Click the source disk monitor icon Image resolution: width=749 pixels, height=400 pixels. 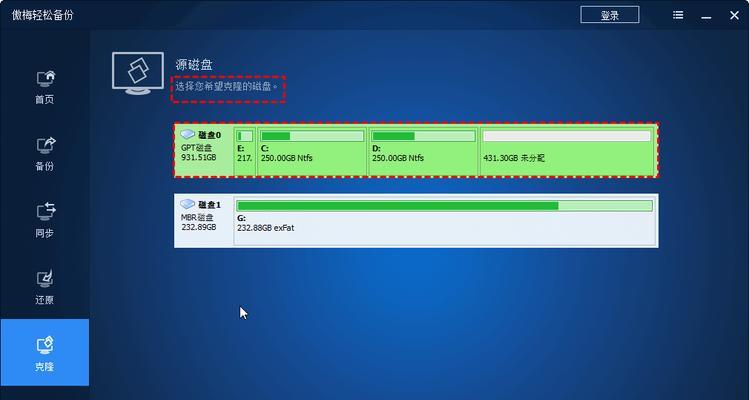138,73
